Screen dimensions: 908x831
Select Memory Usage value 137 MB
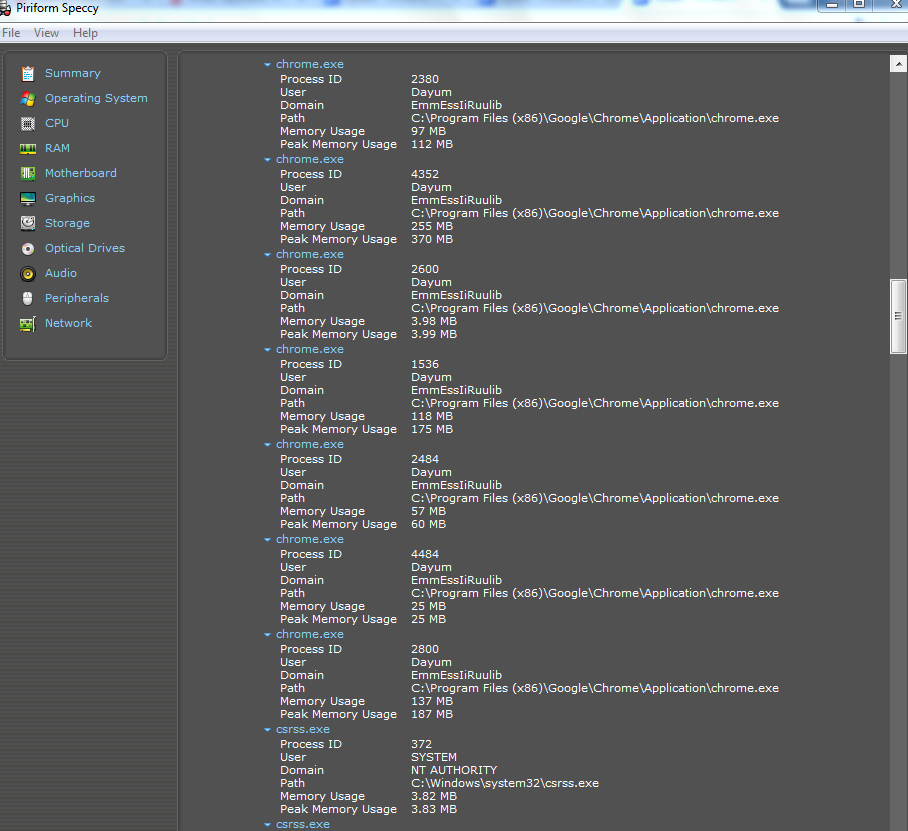pos(432,701)
